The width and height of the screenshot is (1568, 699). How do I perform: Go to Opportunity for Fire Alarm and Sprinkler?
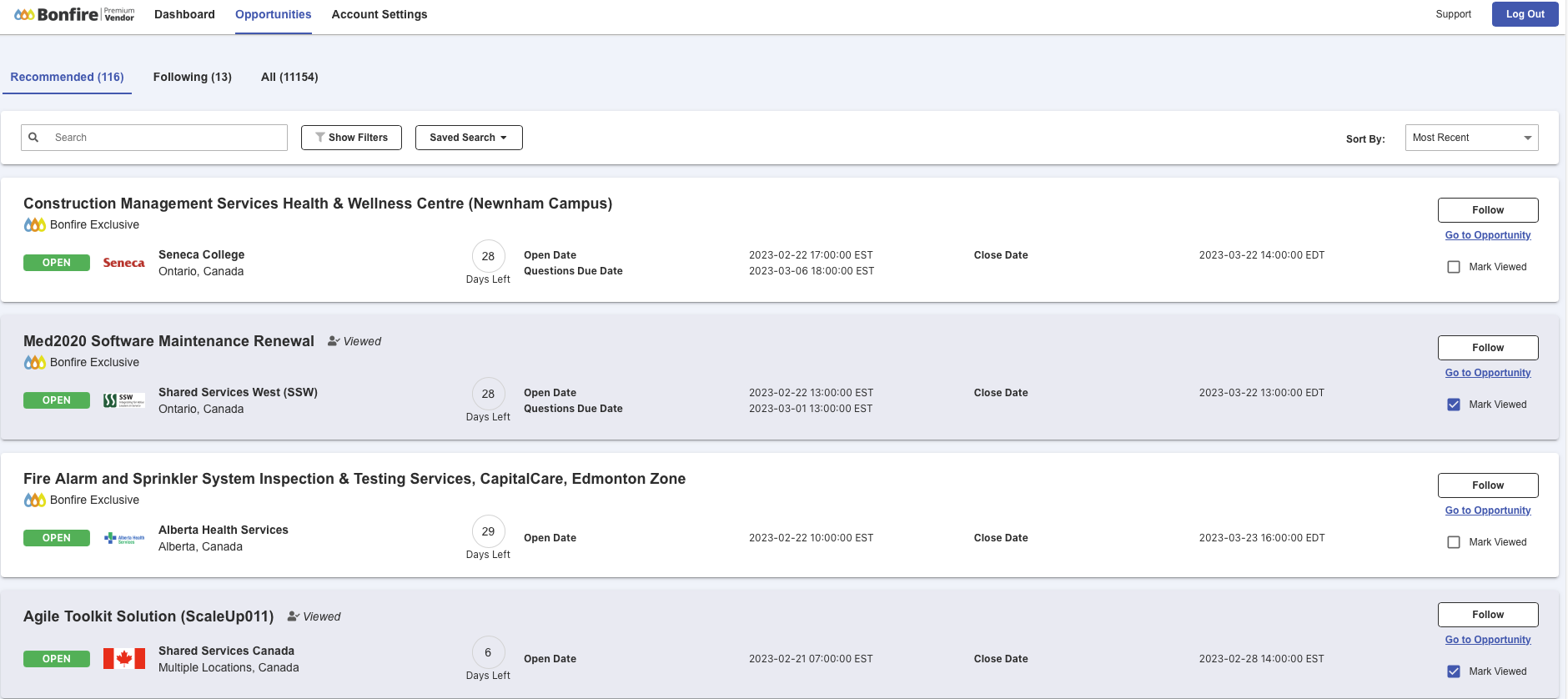click(x=1488, y=510)
